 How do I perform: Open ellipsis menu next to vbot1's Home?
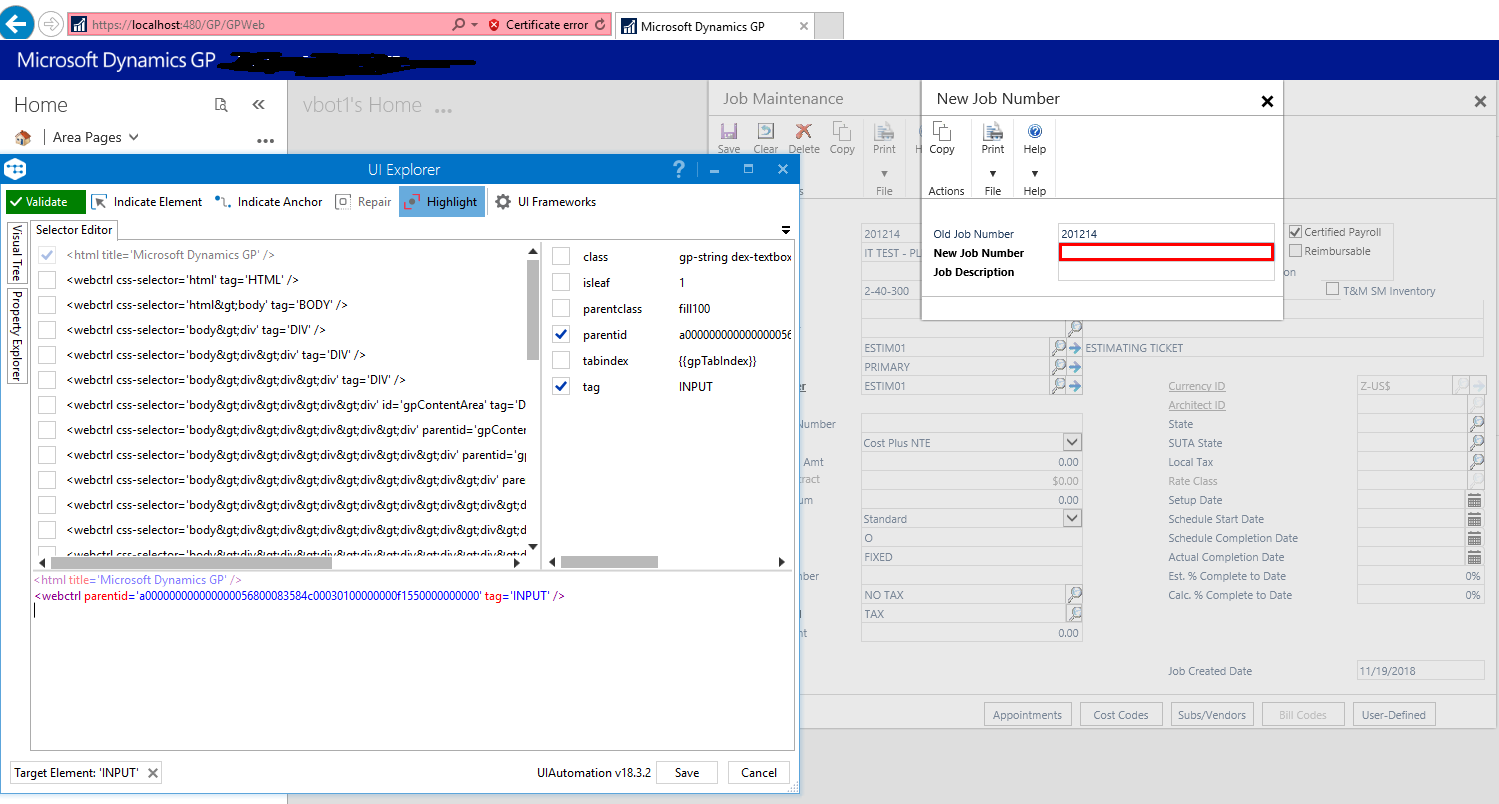[x=445, y=109]
